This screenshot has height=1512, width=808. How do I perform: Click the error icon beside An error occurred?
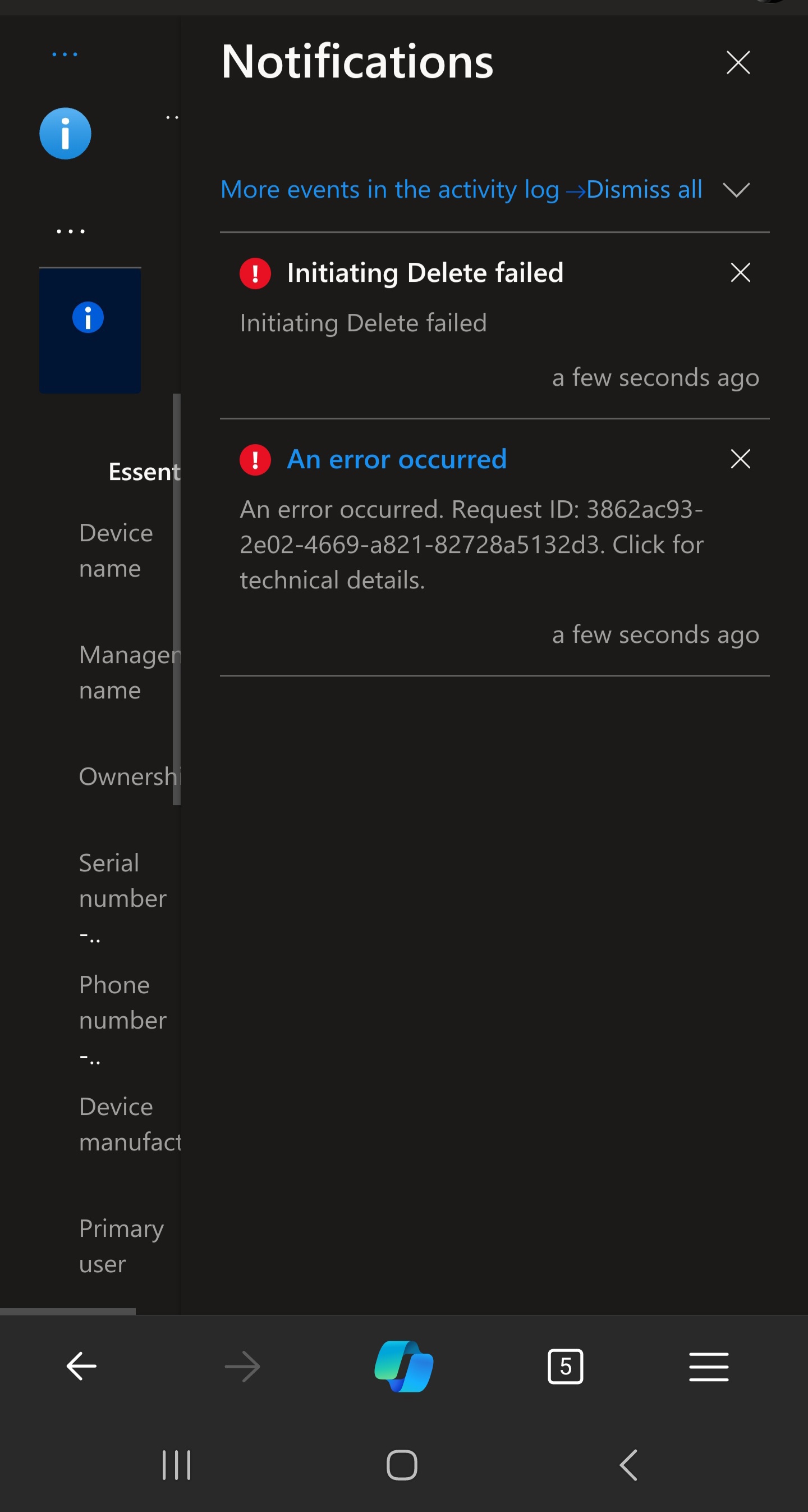[255, 459]
